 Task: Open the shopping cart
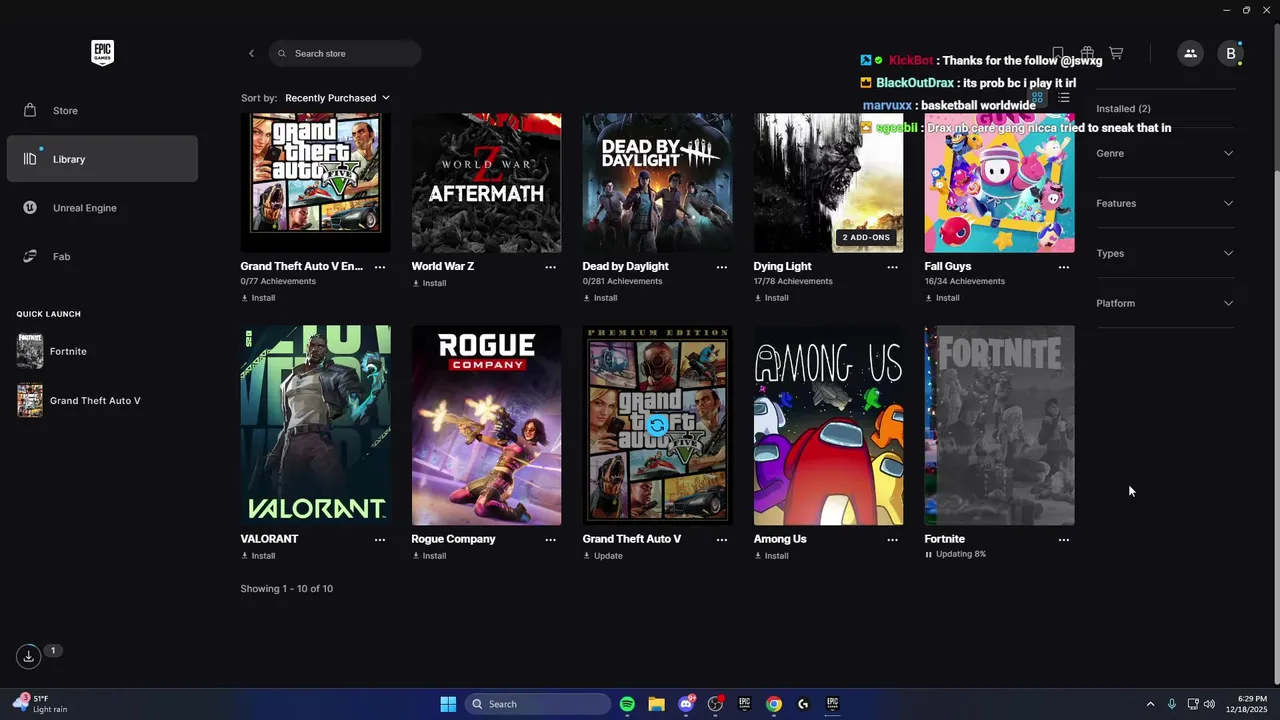point(1116,53)
